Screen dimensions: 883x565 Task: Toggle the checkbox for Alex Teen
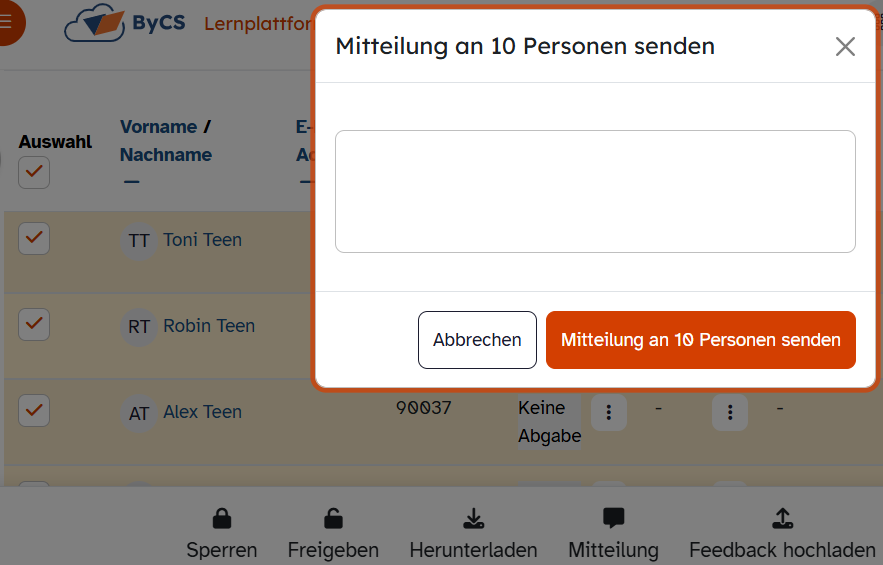34,411
